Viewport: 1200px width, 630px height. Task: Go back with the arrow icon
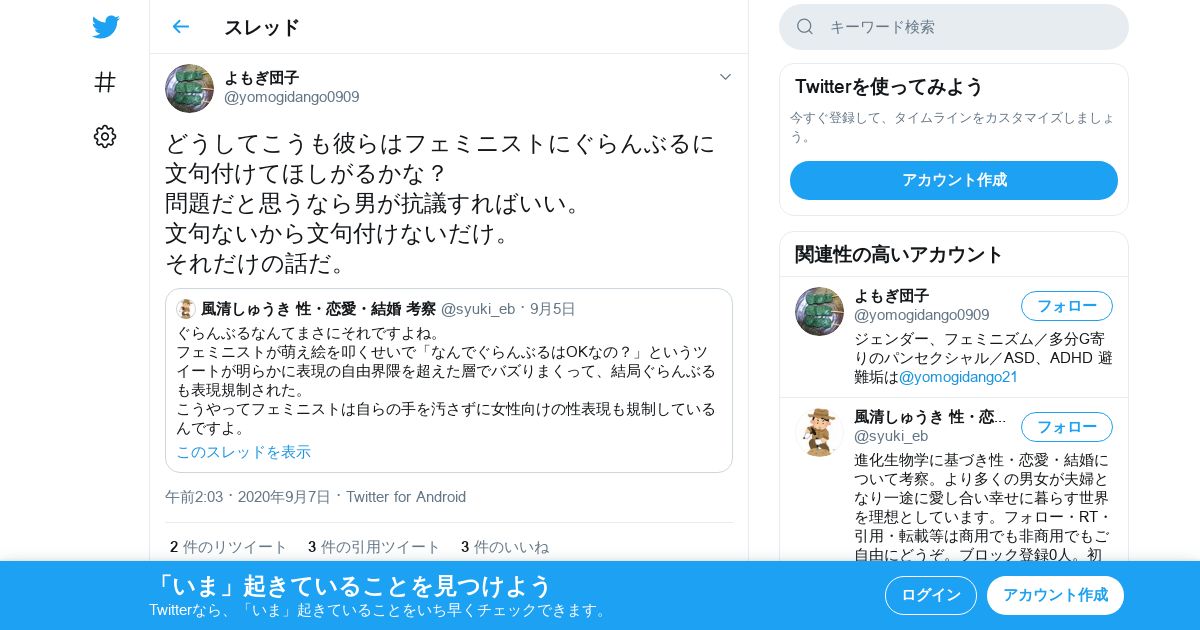[180, 27]
